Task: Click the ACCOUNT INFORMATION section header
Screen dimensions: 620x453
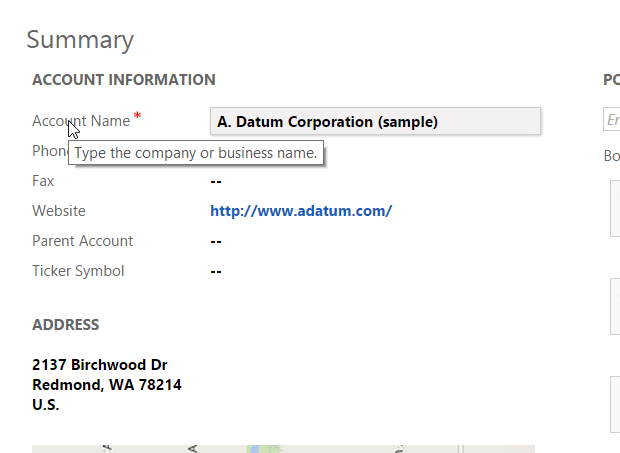Action: click(x=124, y=80)
